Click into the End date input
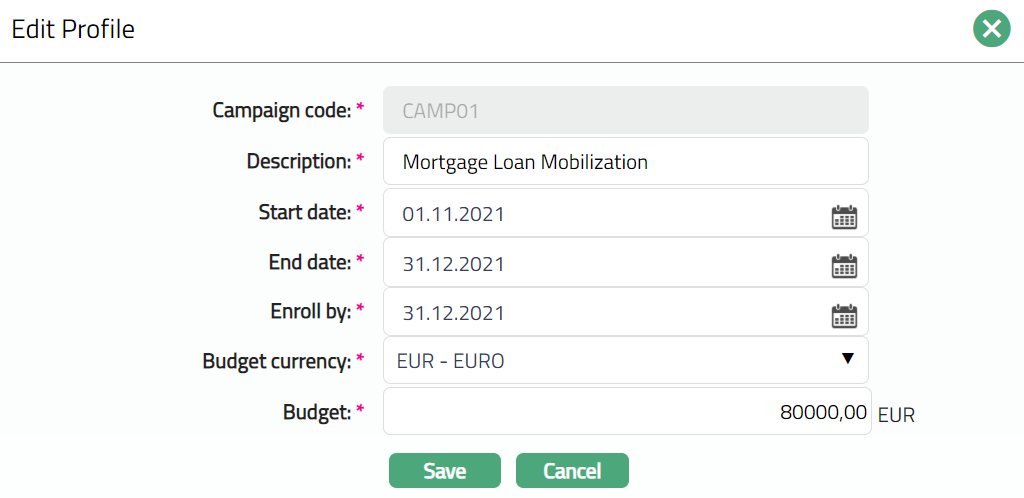This screenshot has width=1024, height=498. (600, 264)
